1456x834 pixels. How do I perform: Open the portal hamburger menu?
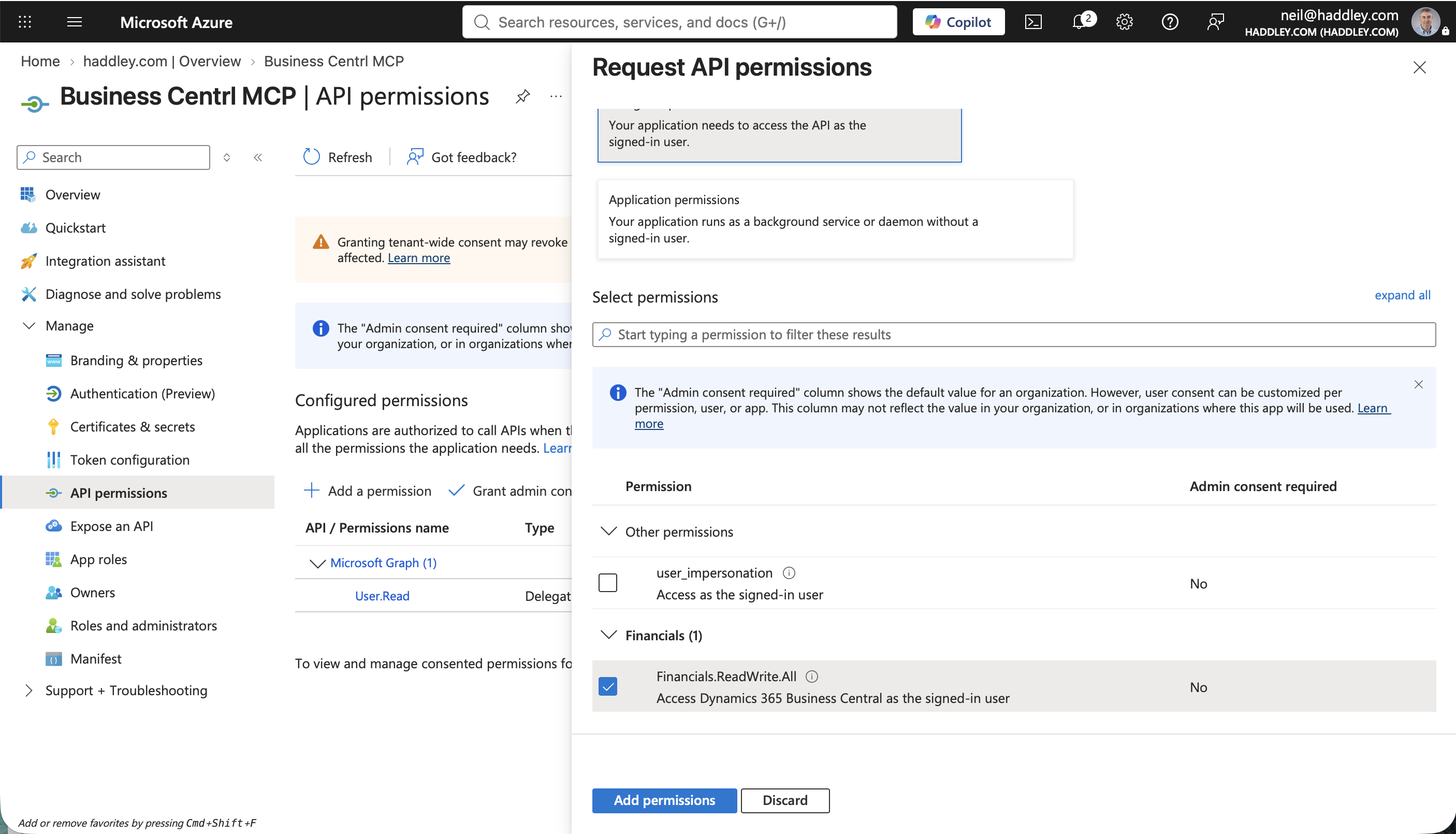pos(75,22)
